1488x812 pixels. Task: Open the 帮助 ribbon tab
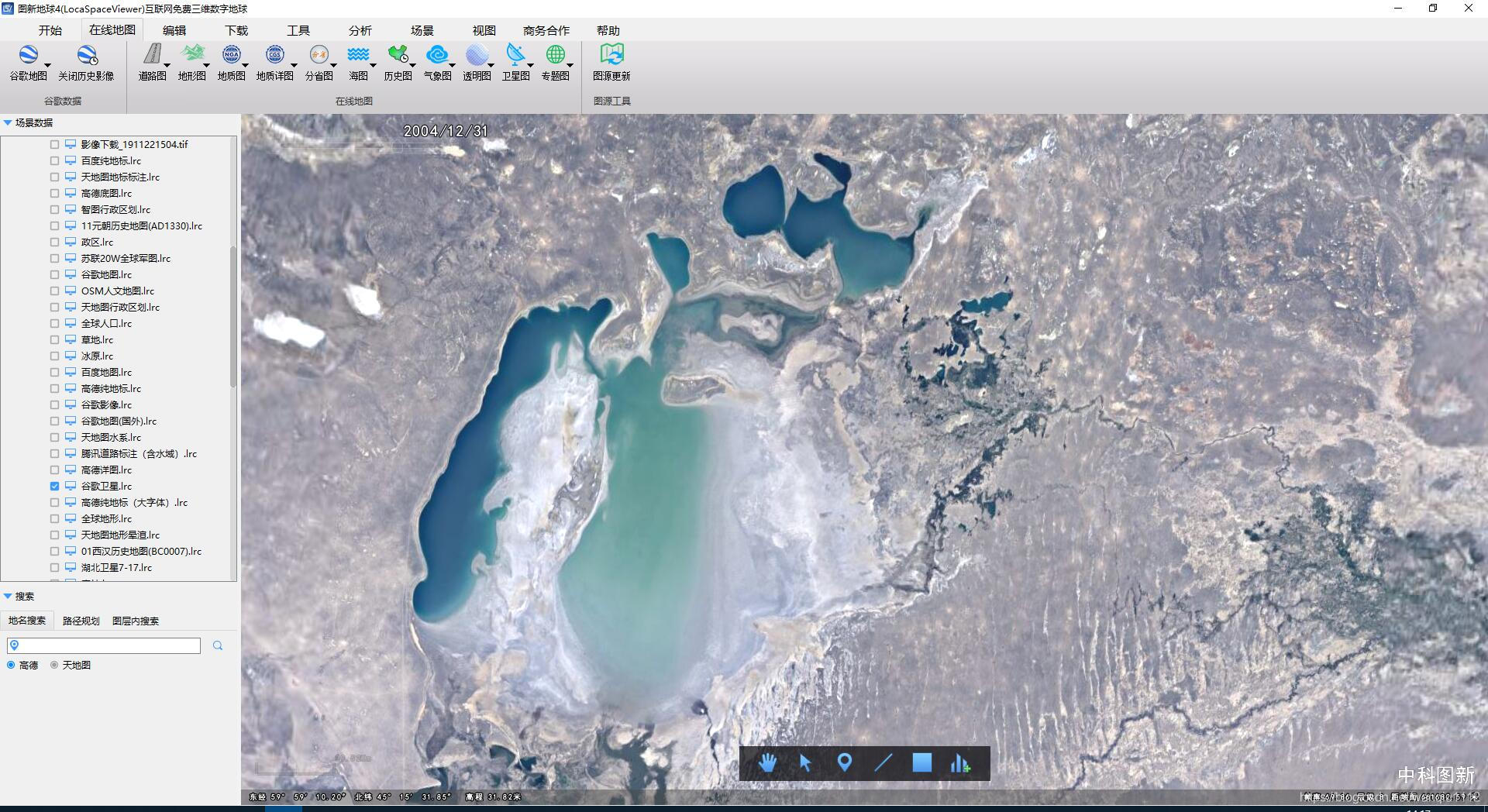608,30
